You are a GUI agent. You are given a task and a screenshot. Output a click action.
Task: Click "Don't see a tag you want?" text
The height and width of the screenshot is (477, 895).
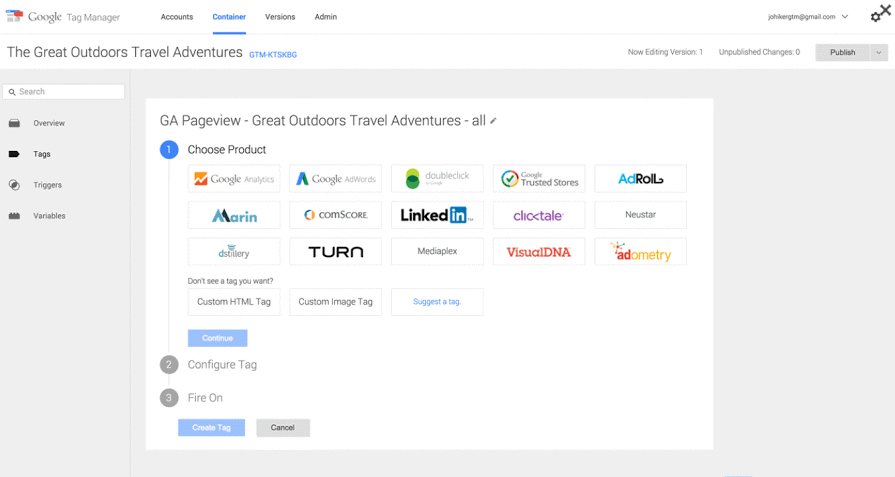[x=231, y=281]
